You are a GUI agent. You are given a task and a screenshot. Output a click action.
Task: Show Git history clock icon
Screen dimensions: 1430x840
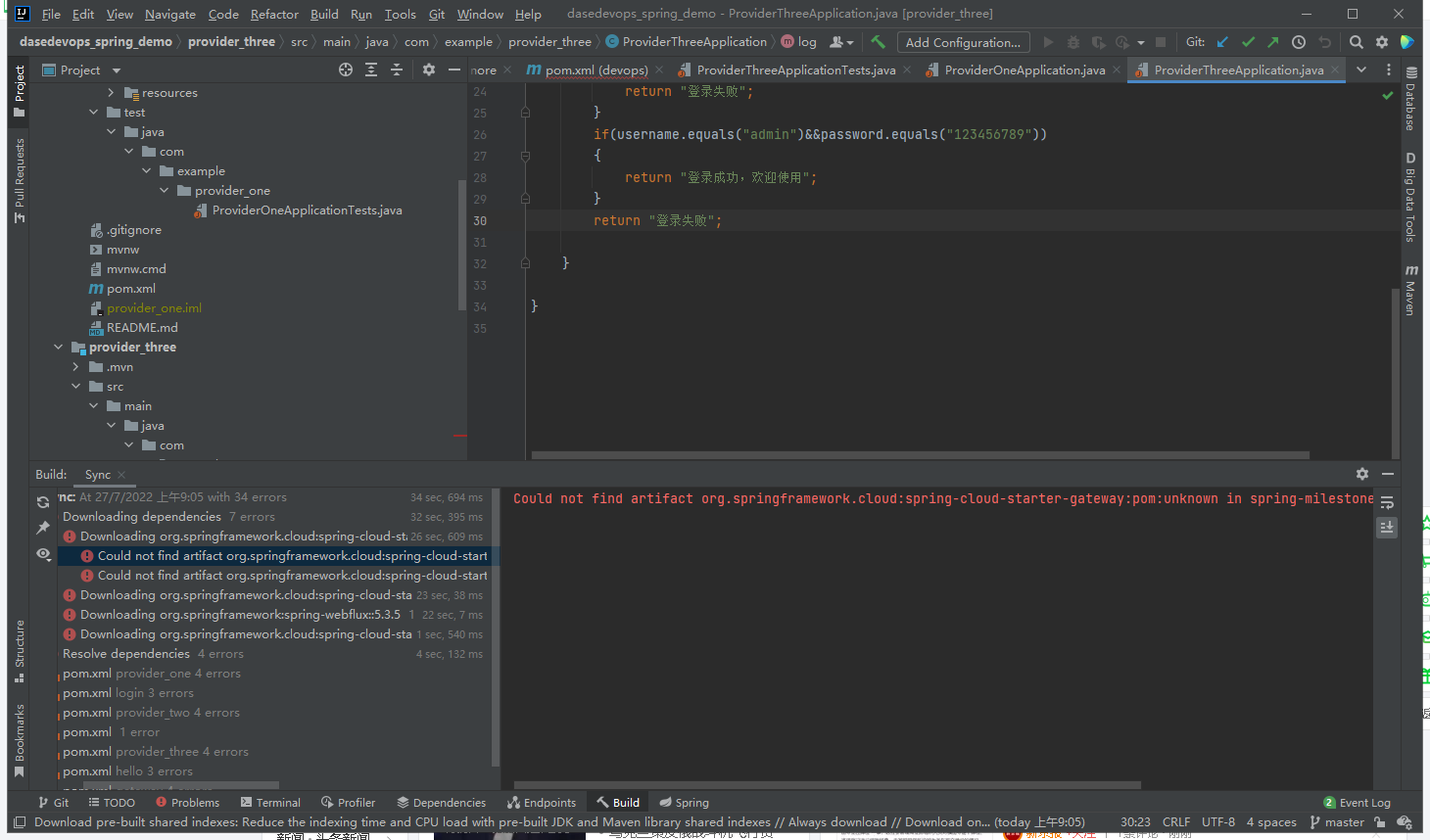tap(1299, 42)
